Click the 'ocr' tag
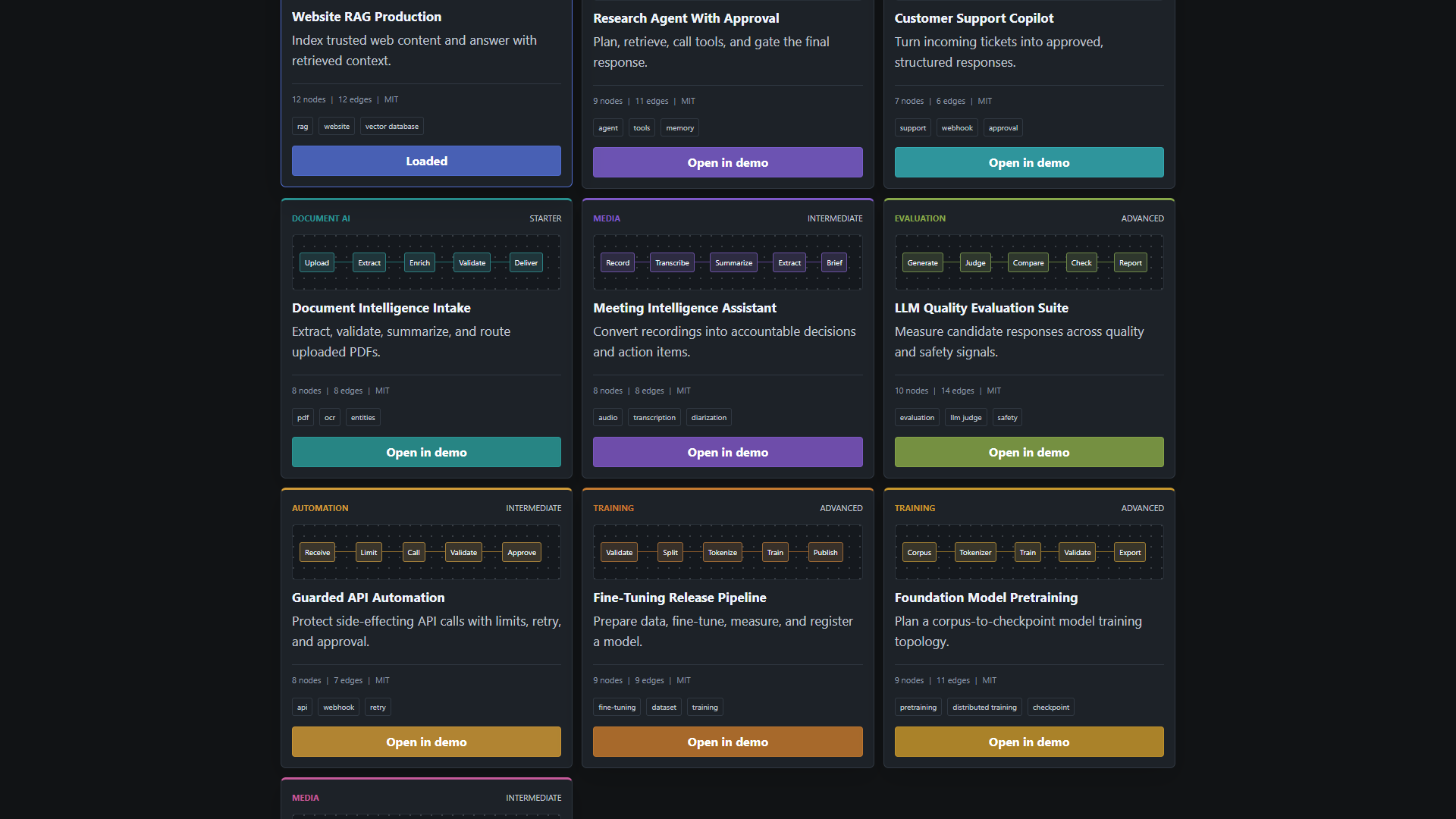Image resolution: width=1456 pixels, height=819 pixels. click(330, 418)
